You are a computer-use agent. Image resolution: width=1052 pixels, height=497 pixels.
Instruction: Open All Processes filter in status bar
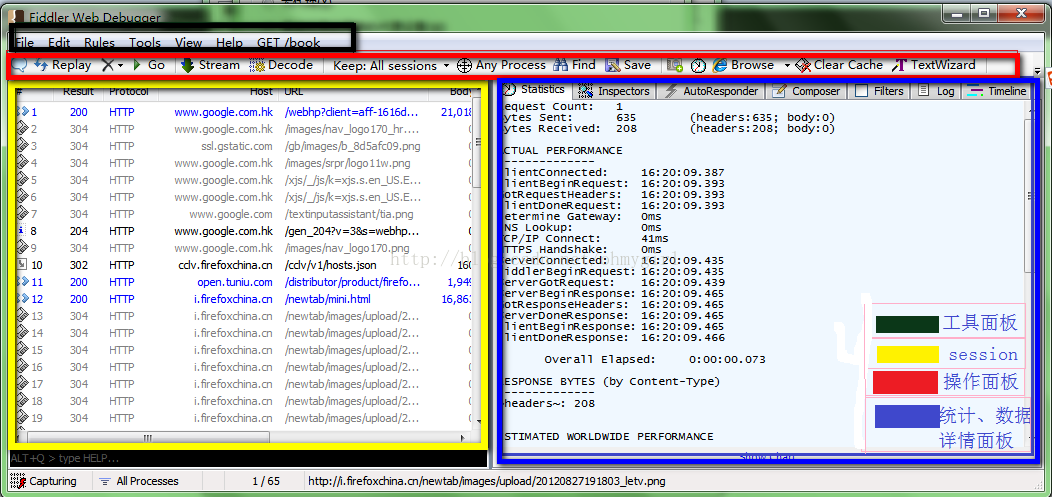coord(139,481)
